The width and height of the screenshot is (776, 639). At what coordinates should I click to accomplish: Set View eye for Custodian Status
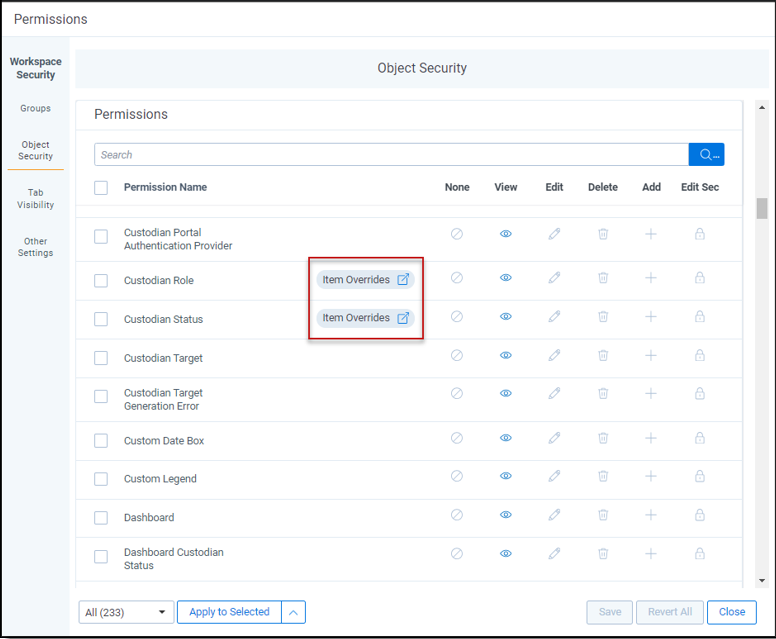(505, 316)
